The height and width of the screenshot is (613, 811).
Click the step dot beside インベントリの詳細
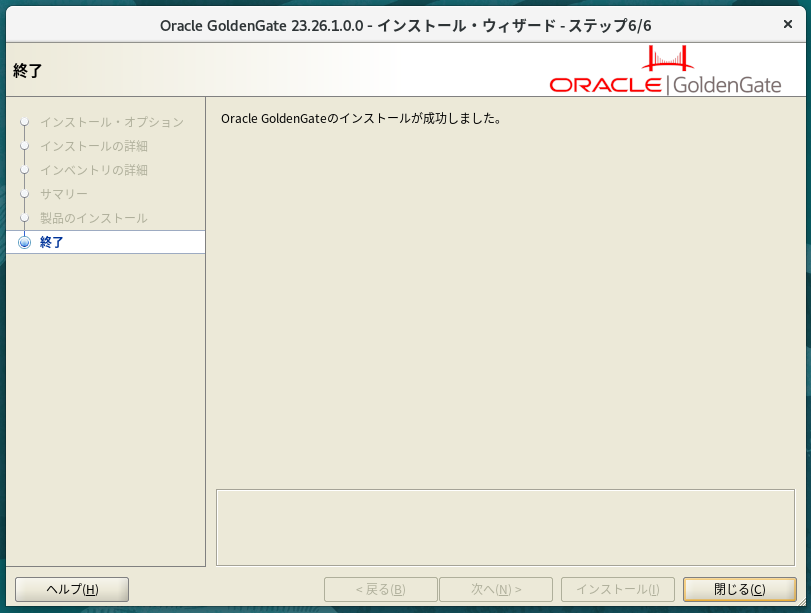[x=25, y=170]
